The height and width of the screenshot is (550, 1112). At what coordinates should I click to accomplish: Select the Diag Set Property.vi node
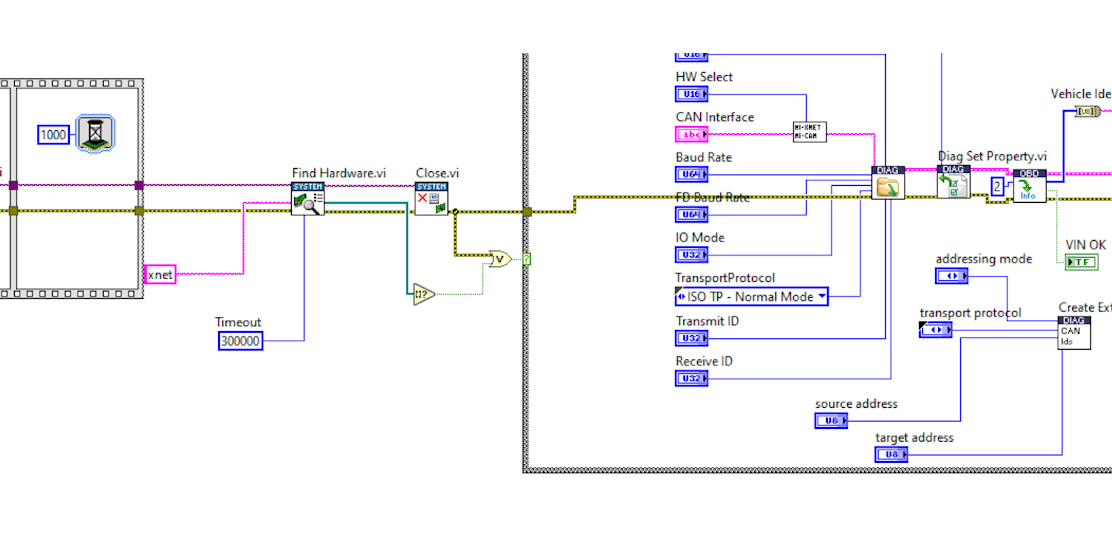tap(953, 183)
